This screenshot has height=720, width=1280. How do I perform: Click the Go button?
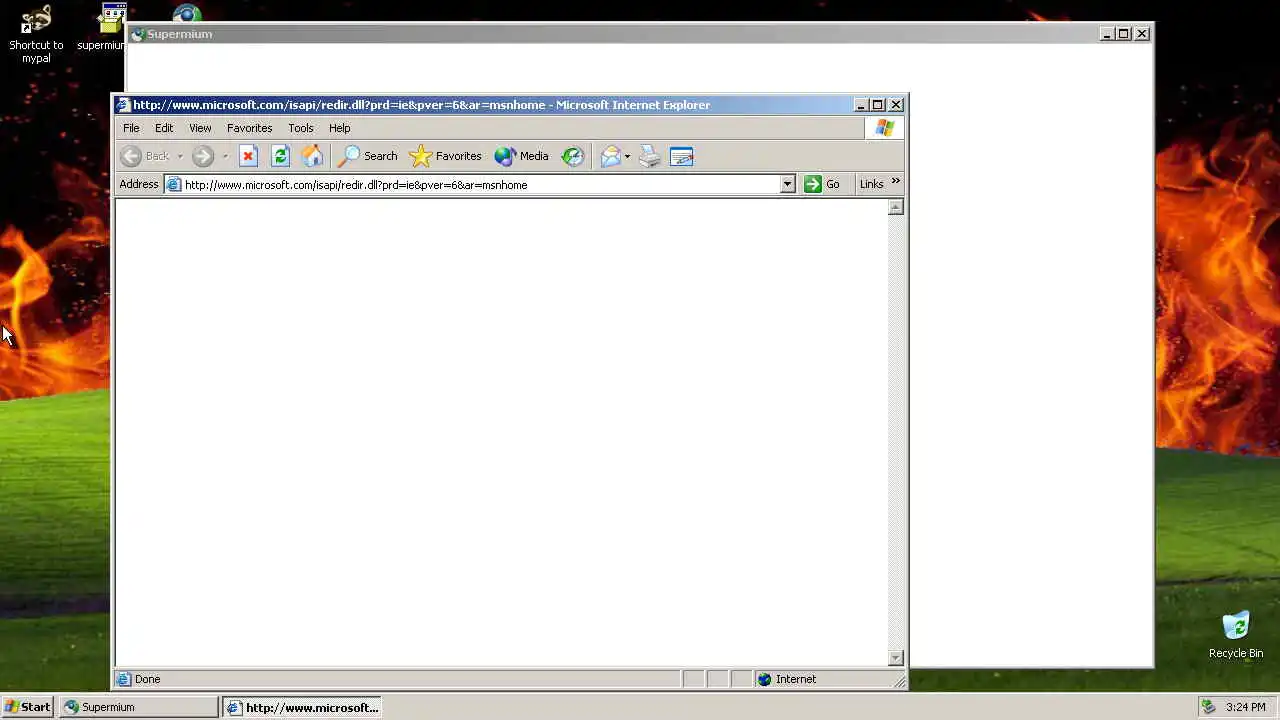pyautogui.click(x=822, y=184)
